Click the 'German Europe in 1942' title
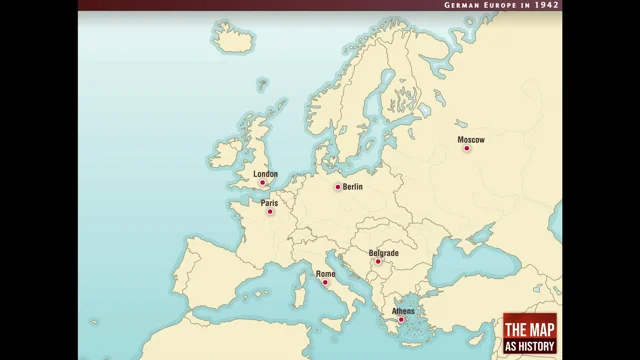Viewport: 640px width, 360px height. coord(501,5)
